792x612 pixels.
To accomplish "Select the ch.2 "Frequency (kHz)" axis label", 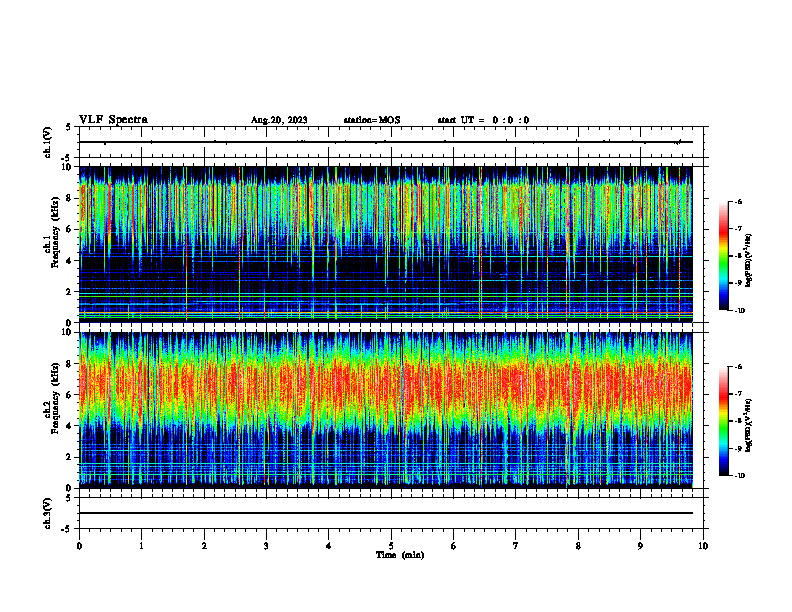I will tap(54, 398).
